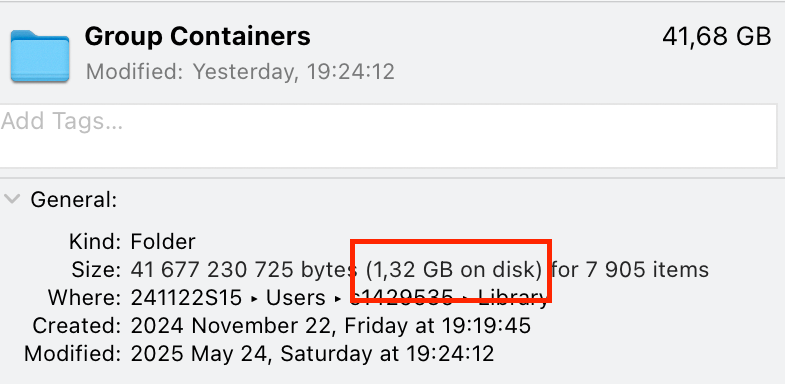785x384 pixels.
Task: Click the 1,32 GB on disk text
Action: pos(454,270)
